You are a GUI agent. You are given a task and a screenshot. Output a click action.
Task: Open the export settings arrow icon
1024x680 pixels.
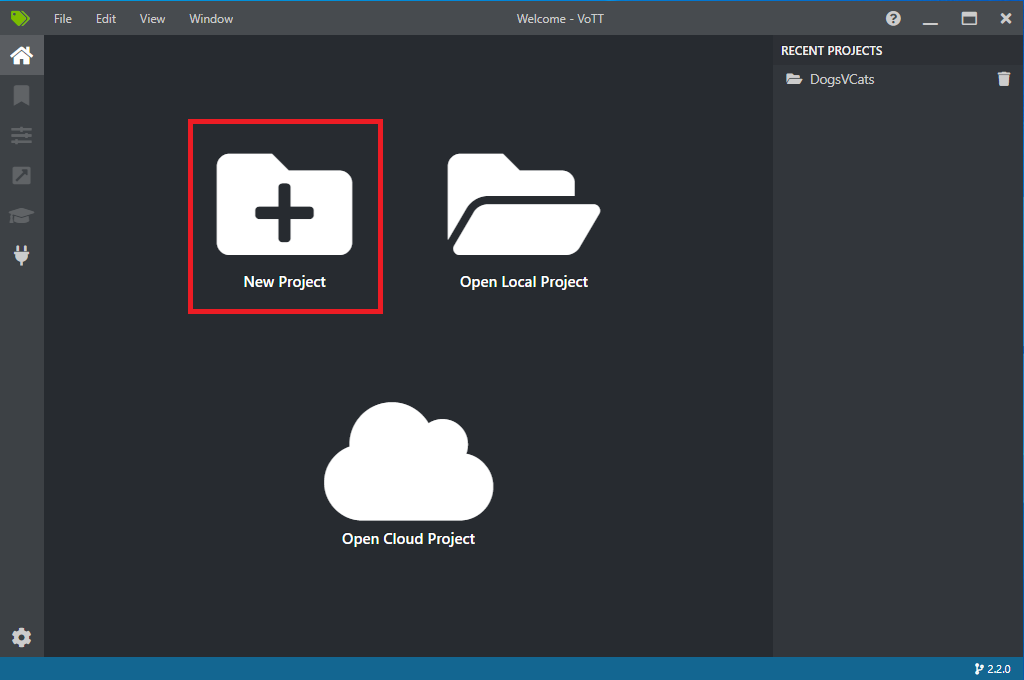pyautogui.click(x=22, y=175)
